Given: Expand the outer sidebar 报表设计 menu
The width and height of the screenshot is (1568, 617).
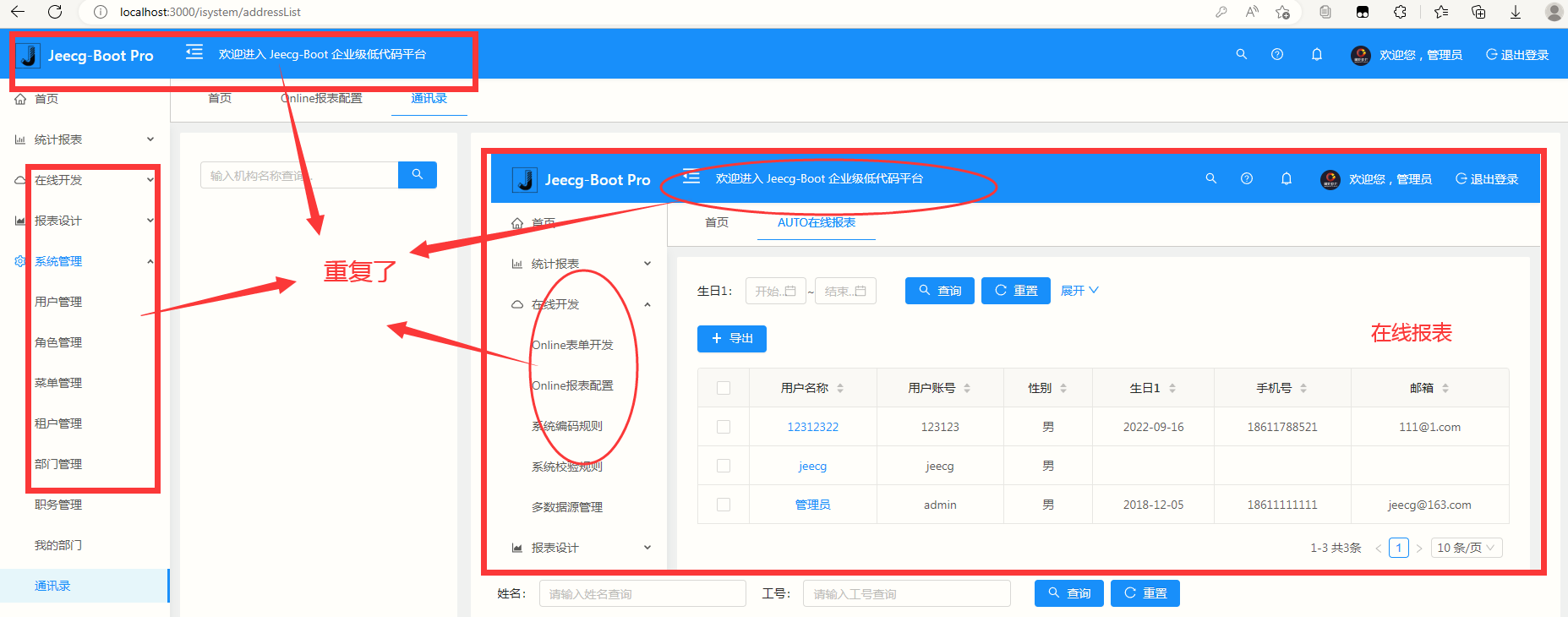Looking at the screenshot, I should (x=85, y=221).
